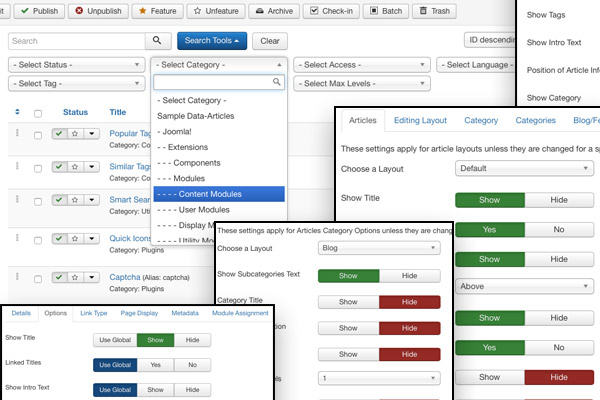Switch to the Editing Layout tab
This screenshot has width=600, height=400.
click(x=420, y=121)
